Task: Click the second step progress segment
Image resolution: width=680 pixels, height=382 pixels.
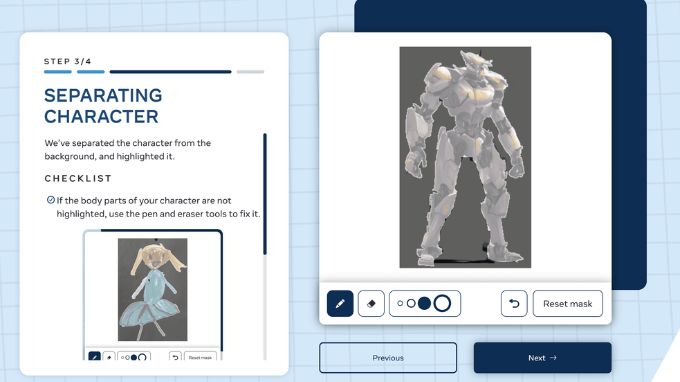Action: point(91,72)
